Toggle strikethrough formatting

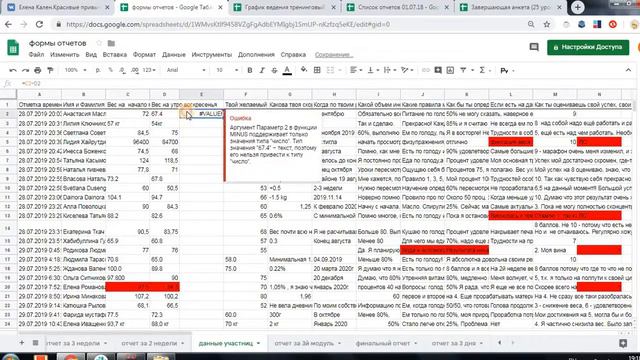click(x=274, y=70)
